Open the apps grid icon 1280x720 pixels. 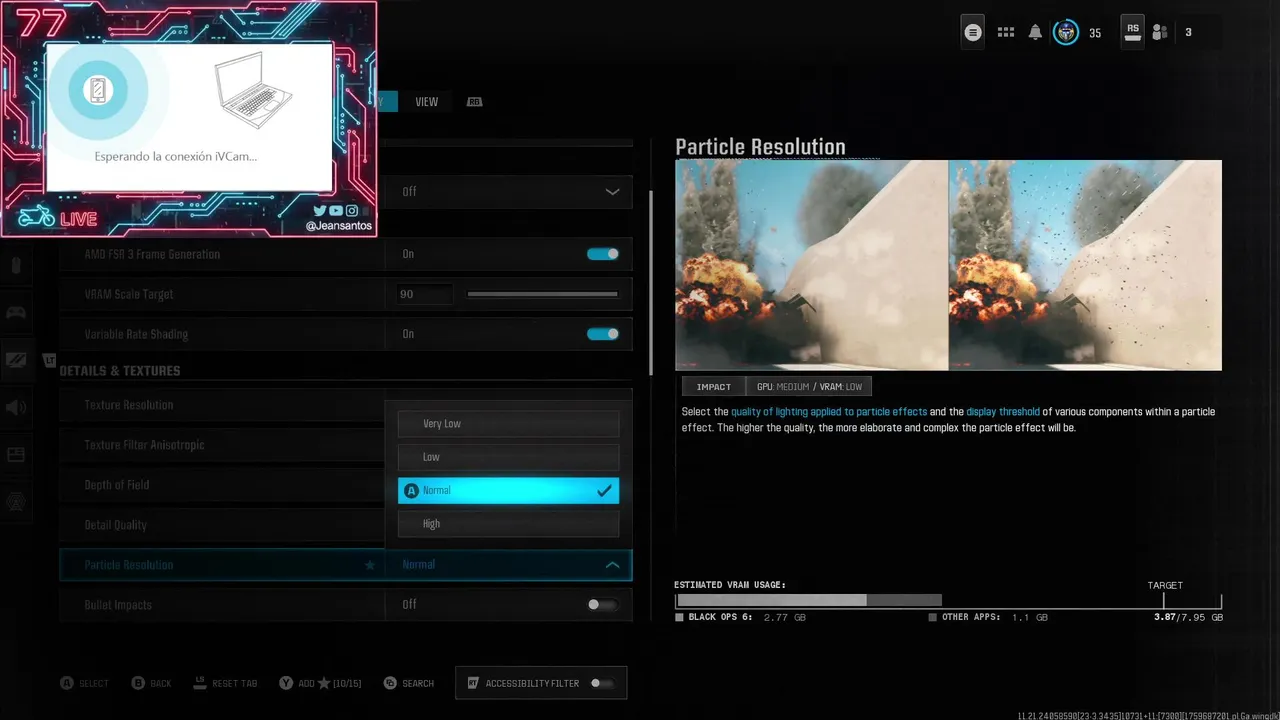[x=1006, y=32]
